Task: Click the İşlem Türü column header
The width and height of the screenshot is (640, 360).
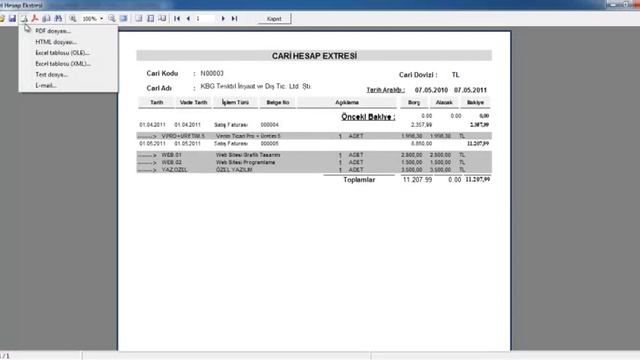Action: click(236, 102)
